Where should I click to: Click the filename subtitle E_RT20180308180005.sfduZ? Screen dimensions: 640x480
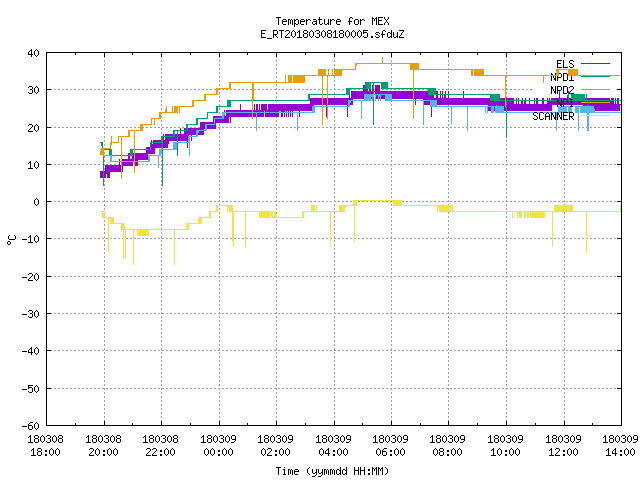332,34
